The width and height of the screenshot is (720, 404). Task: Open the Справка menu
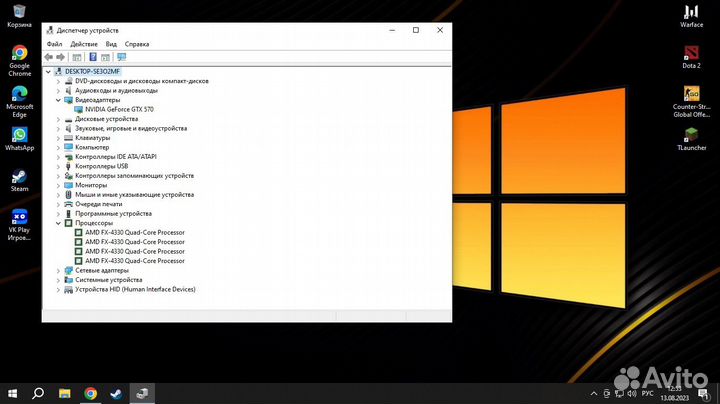[137, 44]
